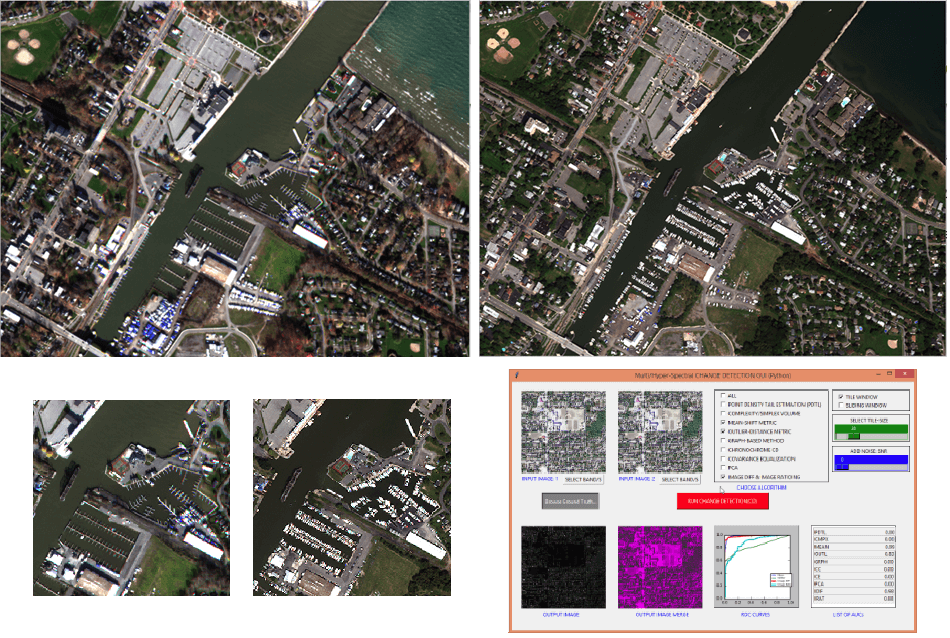Check the ALL algorithms checkbox

724,396
